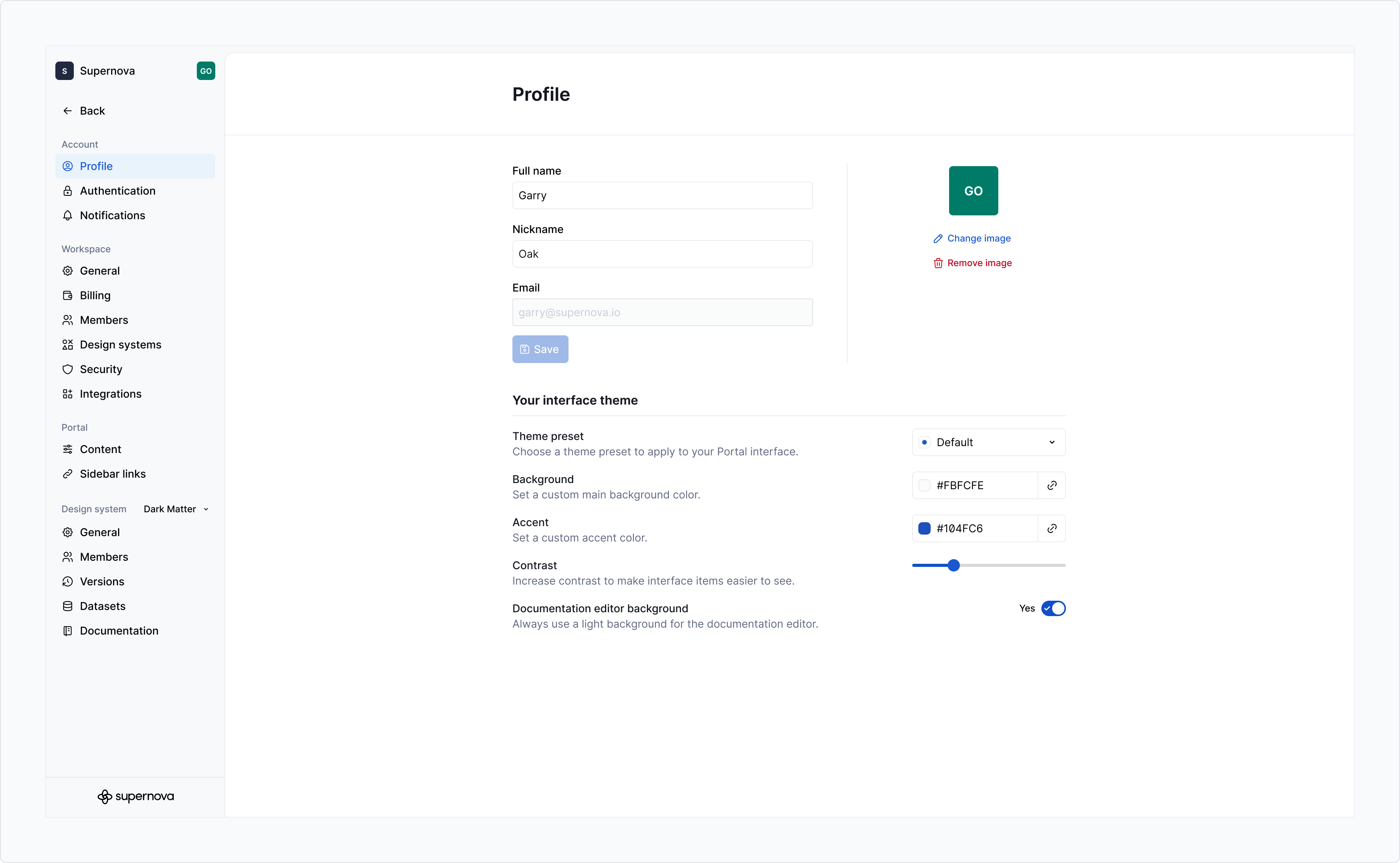
Task: Open Integrations via its sidebar icon
Action: (x=68, y=394)
